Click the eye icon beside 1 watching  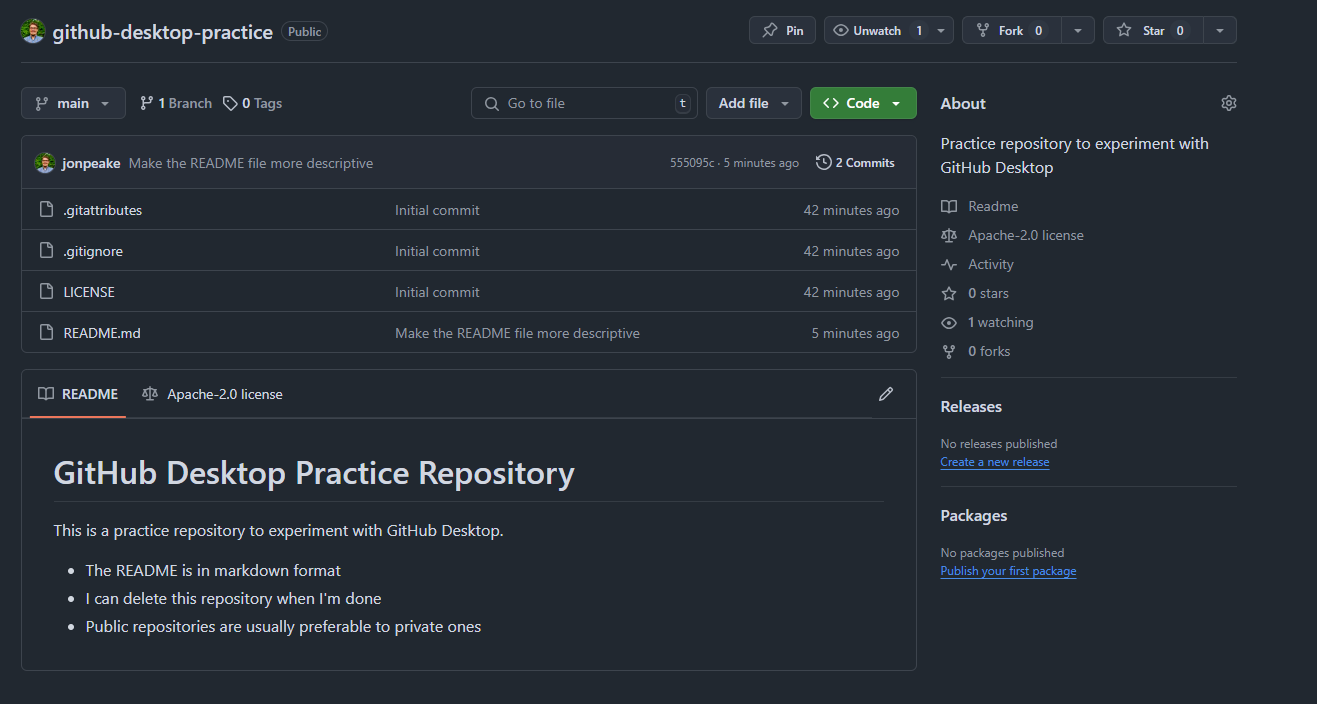point(949,322)
